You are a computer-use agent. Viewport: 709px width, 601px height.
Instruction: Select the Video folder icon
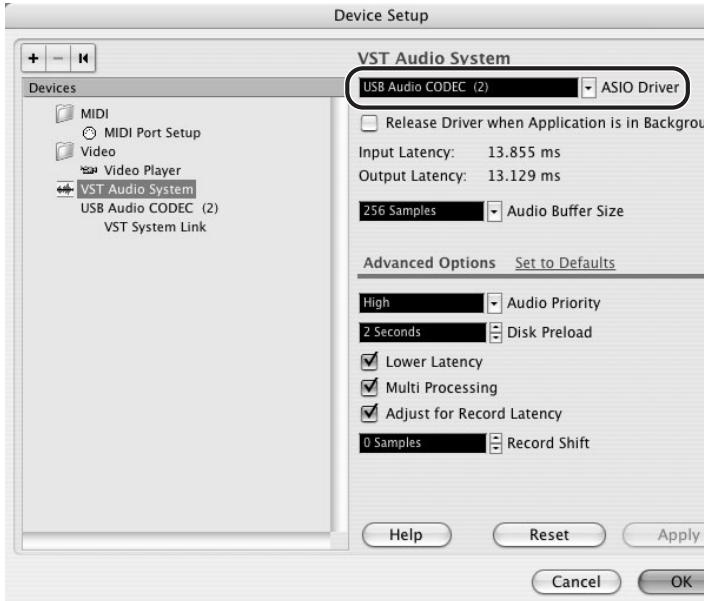click(x=64, y=151)
